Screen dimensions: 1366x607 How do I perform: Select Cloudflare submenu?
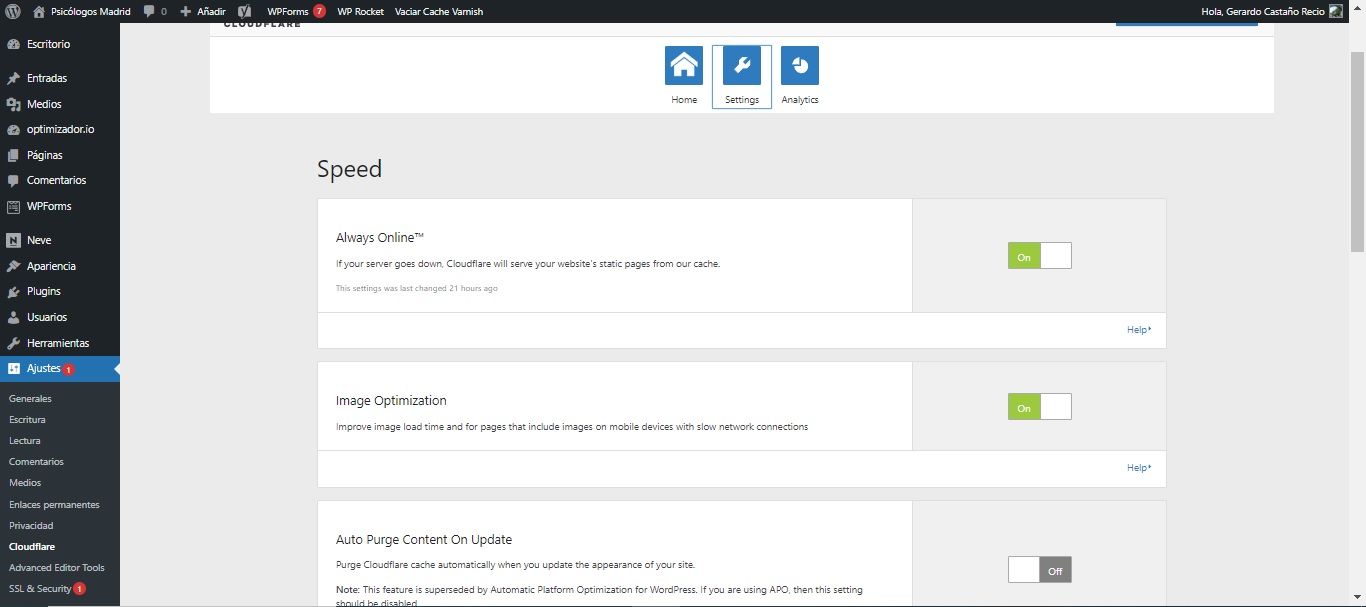click(32, 547)
